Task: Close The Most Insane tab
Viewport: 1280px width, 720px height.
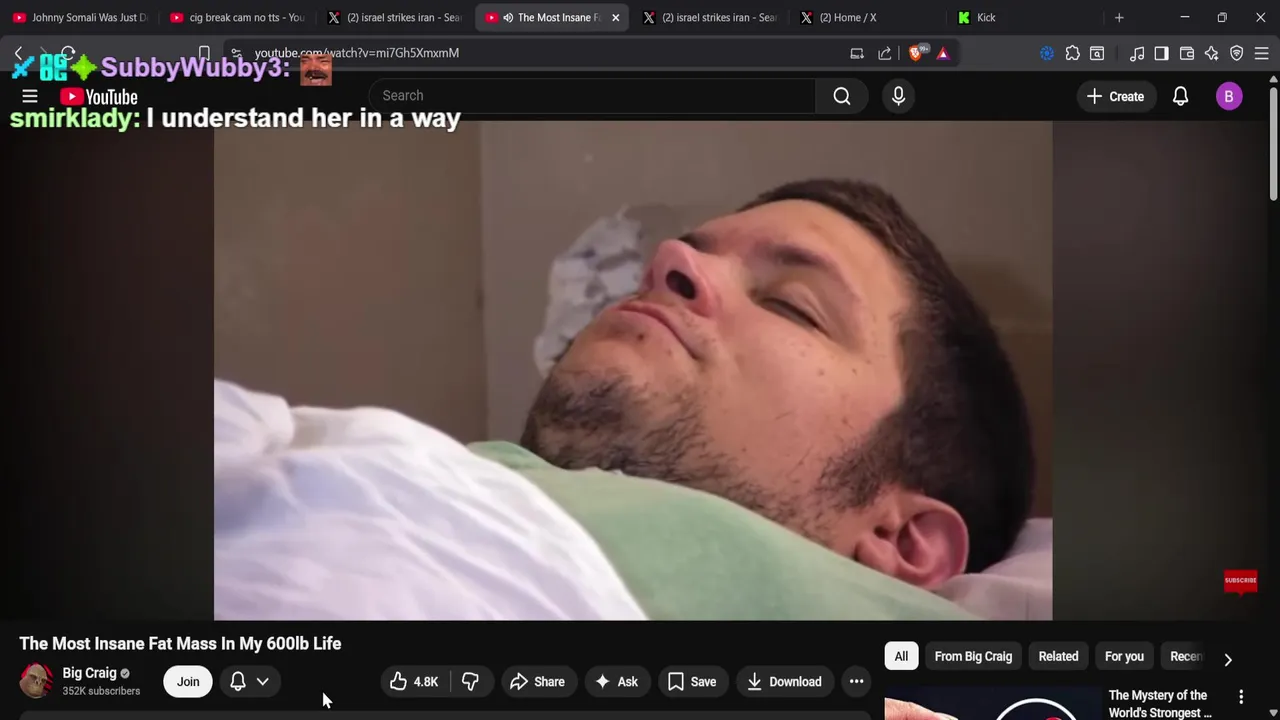Action: click(x=615, y=18)
